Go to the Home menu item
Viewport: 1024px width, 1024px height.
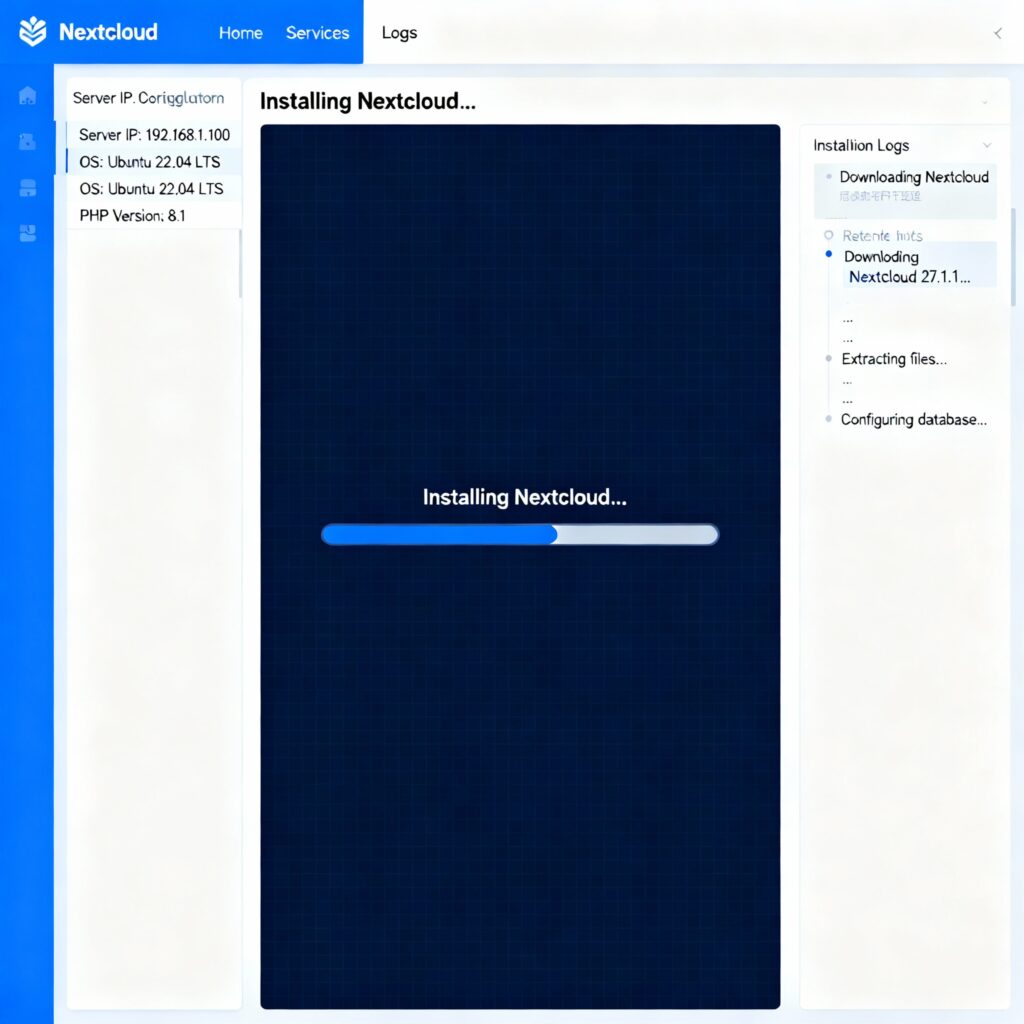240,33
